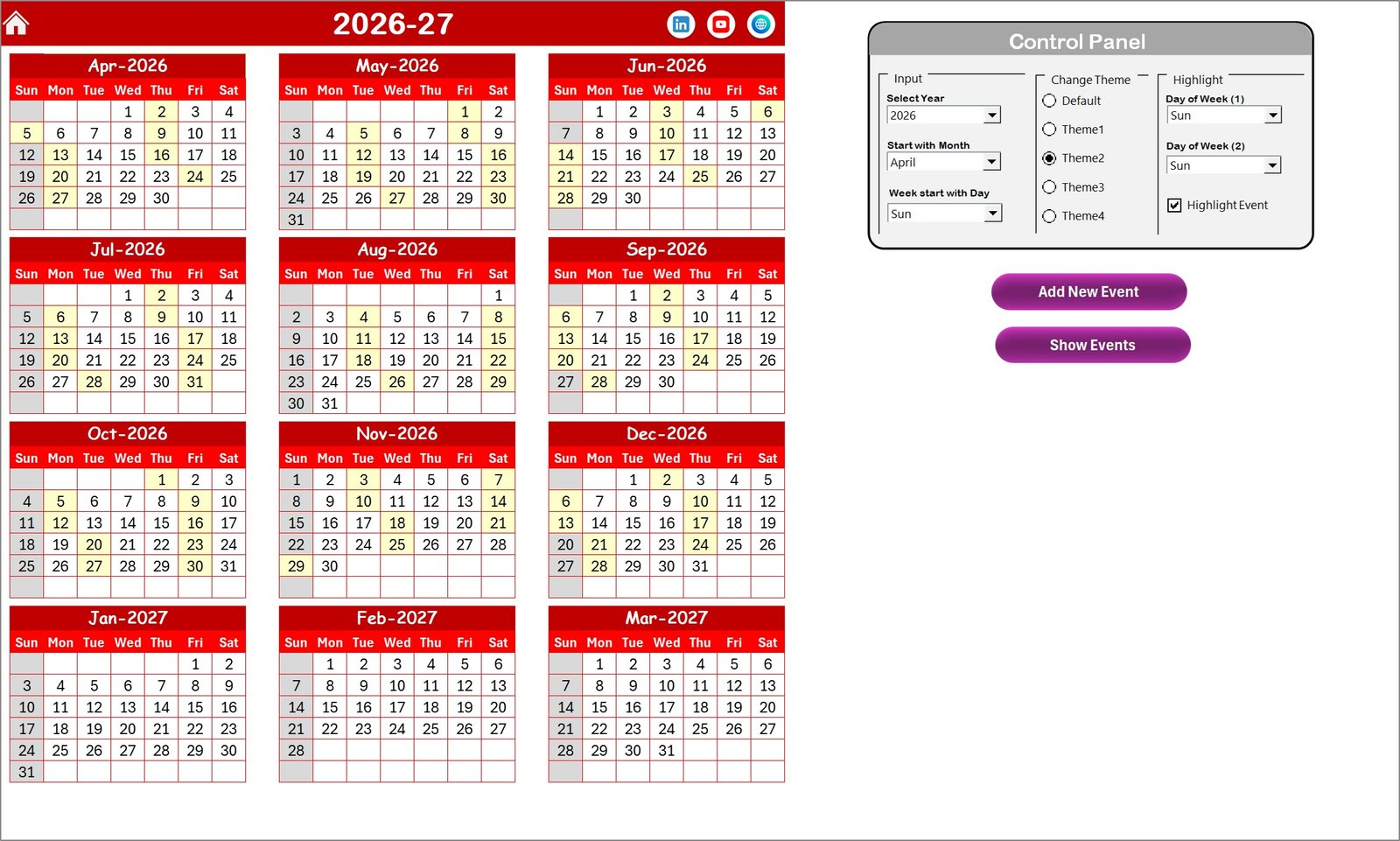Select the Default theme radio button
1400x841 pixels.
point(1049,101)
